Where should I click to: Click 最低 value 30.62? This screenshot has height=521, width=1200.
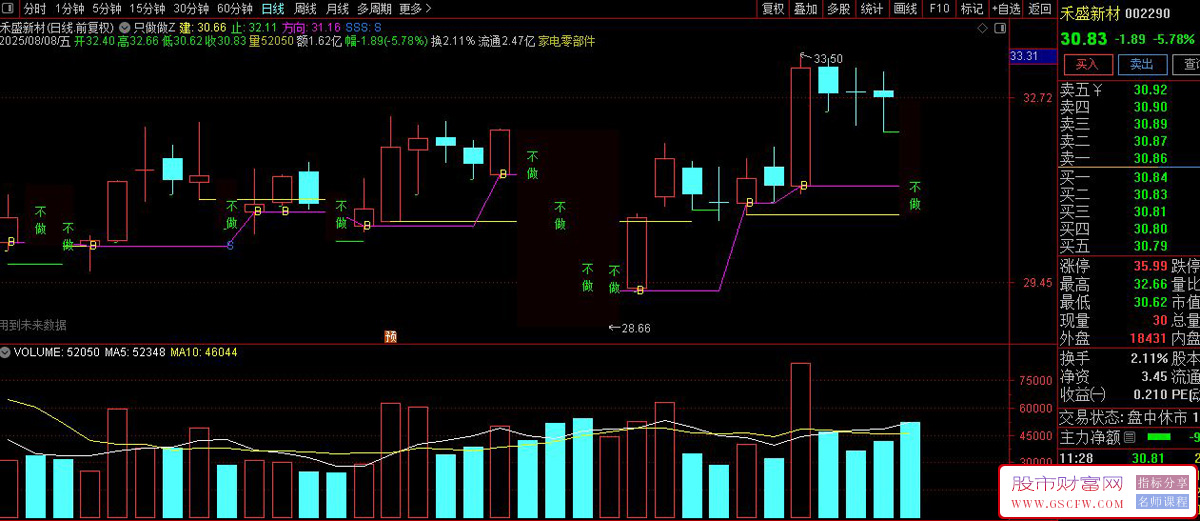coord(1150,302)
